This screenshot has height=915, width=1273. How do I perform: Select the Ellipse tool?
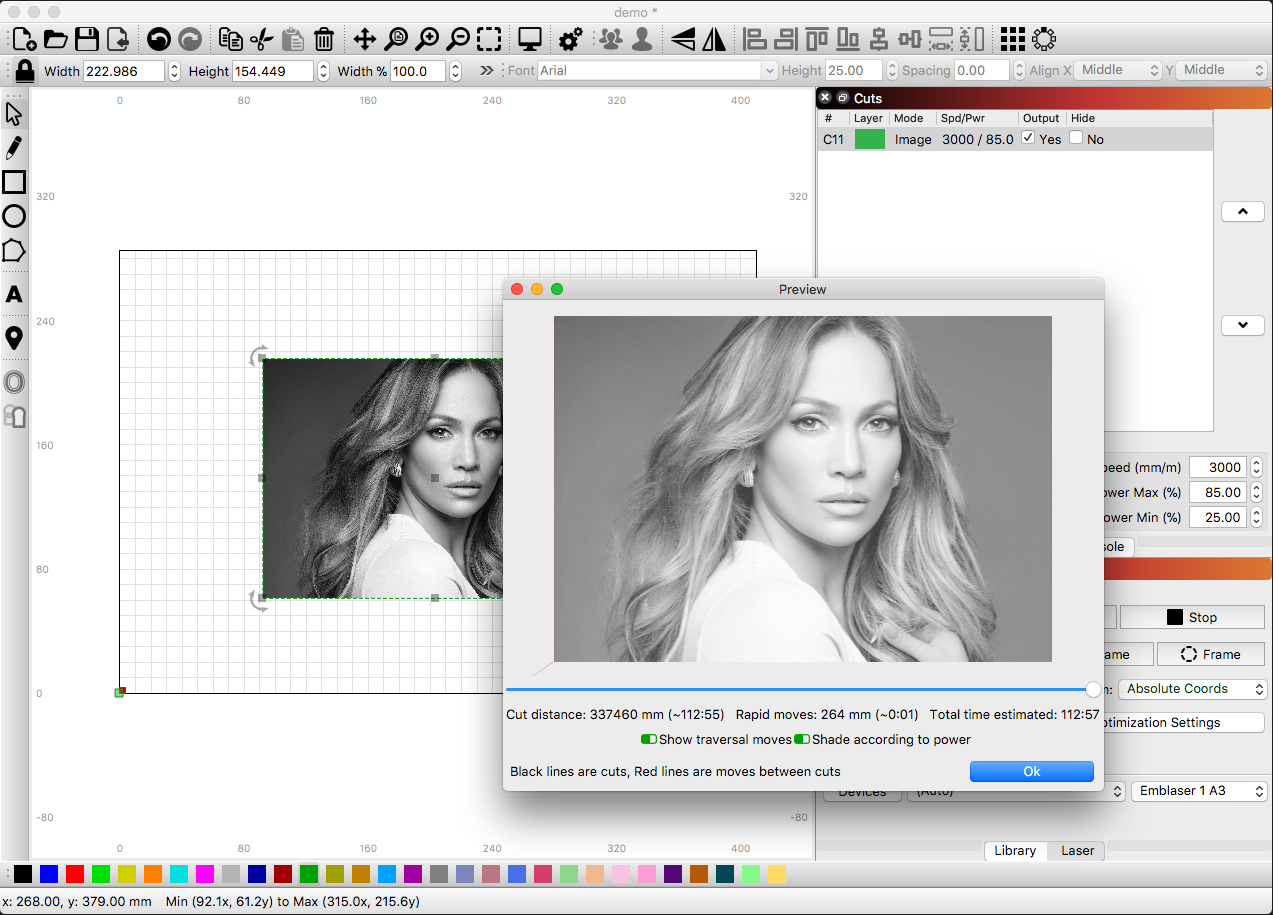click(14, 216)
